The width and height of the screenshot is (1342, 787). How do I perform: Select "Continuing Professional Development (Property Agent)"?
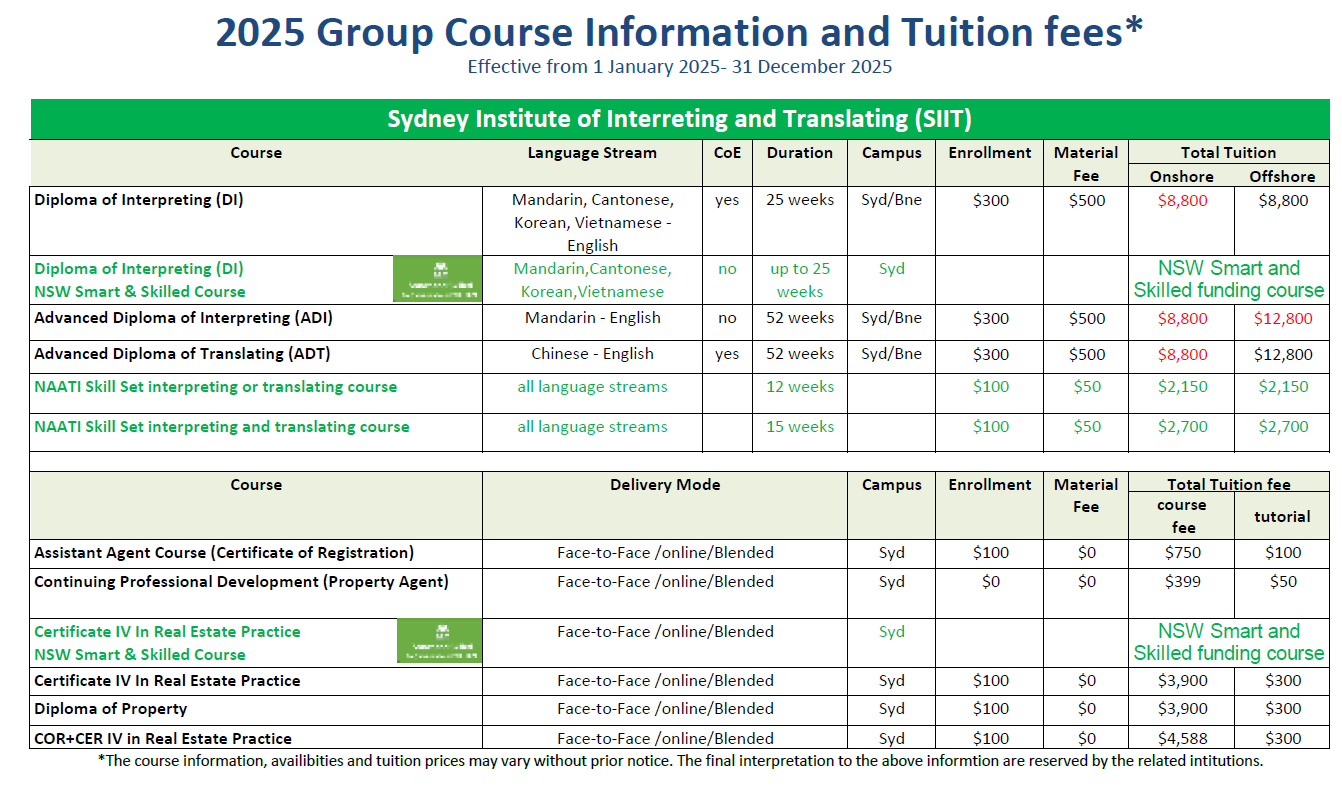click(x=241, y=582)
